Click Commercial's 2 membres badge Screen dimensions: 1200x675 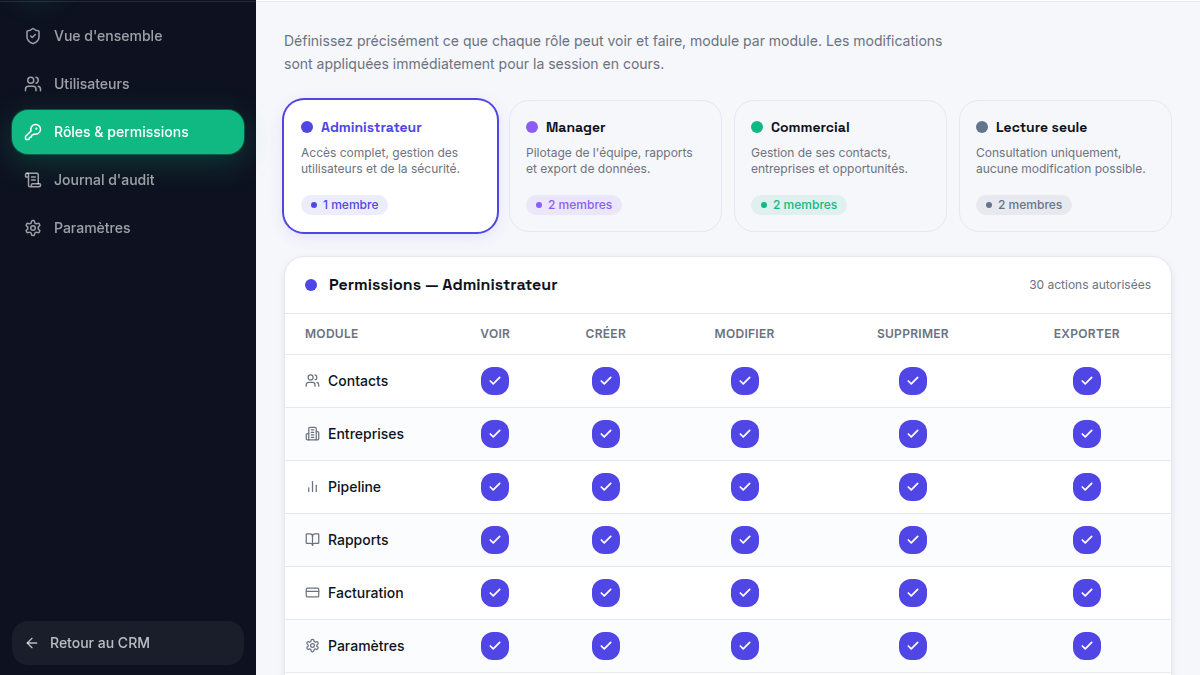point(799,205)
